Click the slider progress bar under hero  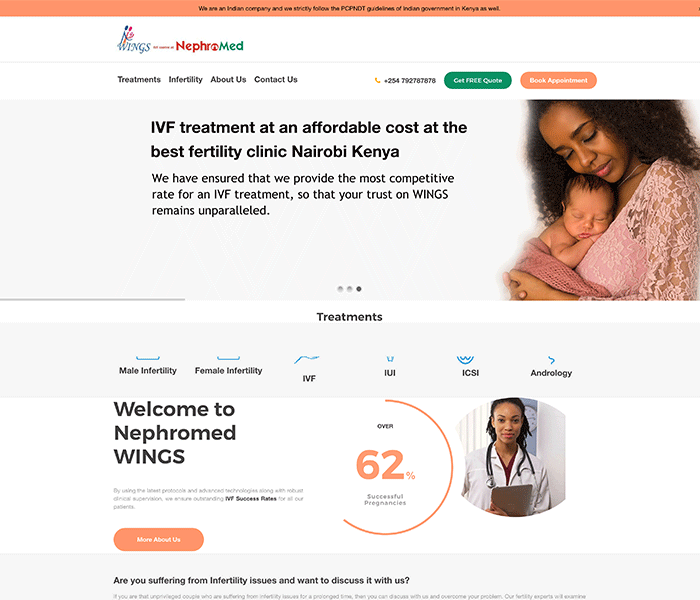92,299
